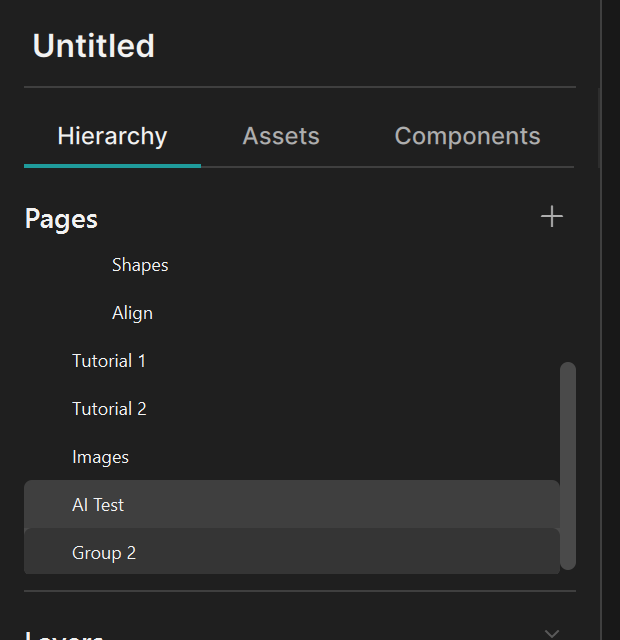This screenshot has width=620, height=640.
Task: Open the Tutorial 1 page
Action: 292,361
